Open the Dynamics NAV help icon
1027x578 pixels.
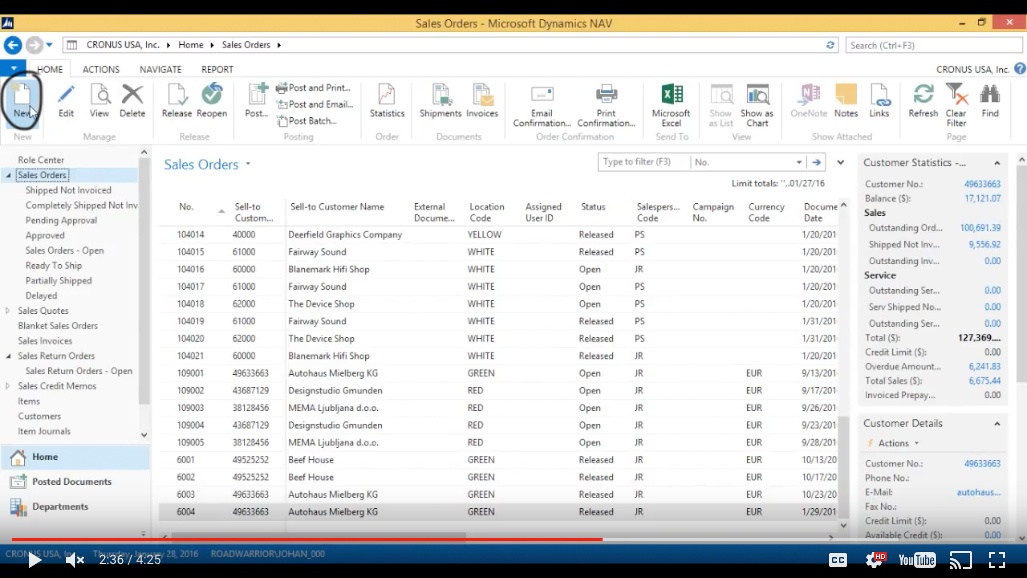(1020, 69)
